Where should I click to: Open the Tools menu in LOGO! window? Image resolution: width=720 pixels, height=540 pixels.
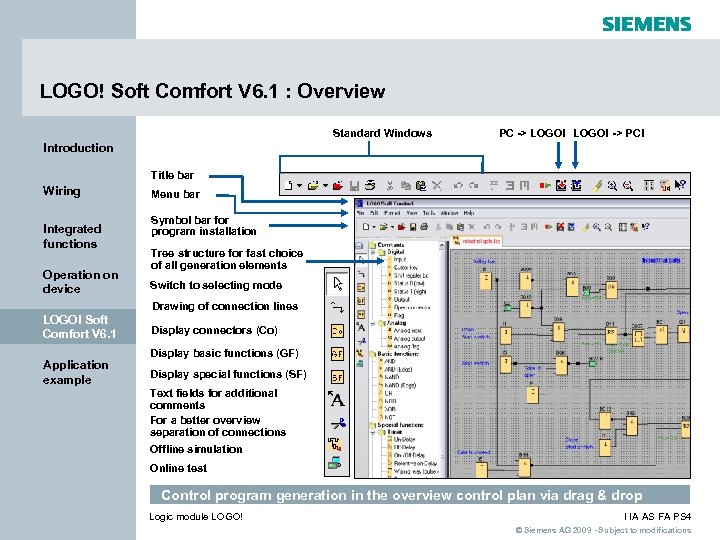(429, 213)
